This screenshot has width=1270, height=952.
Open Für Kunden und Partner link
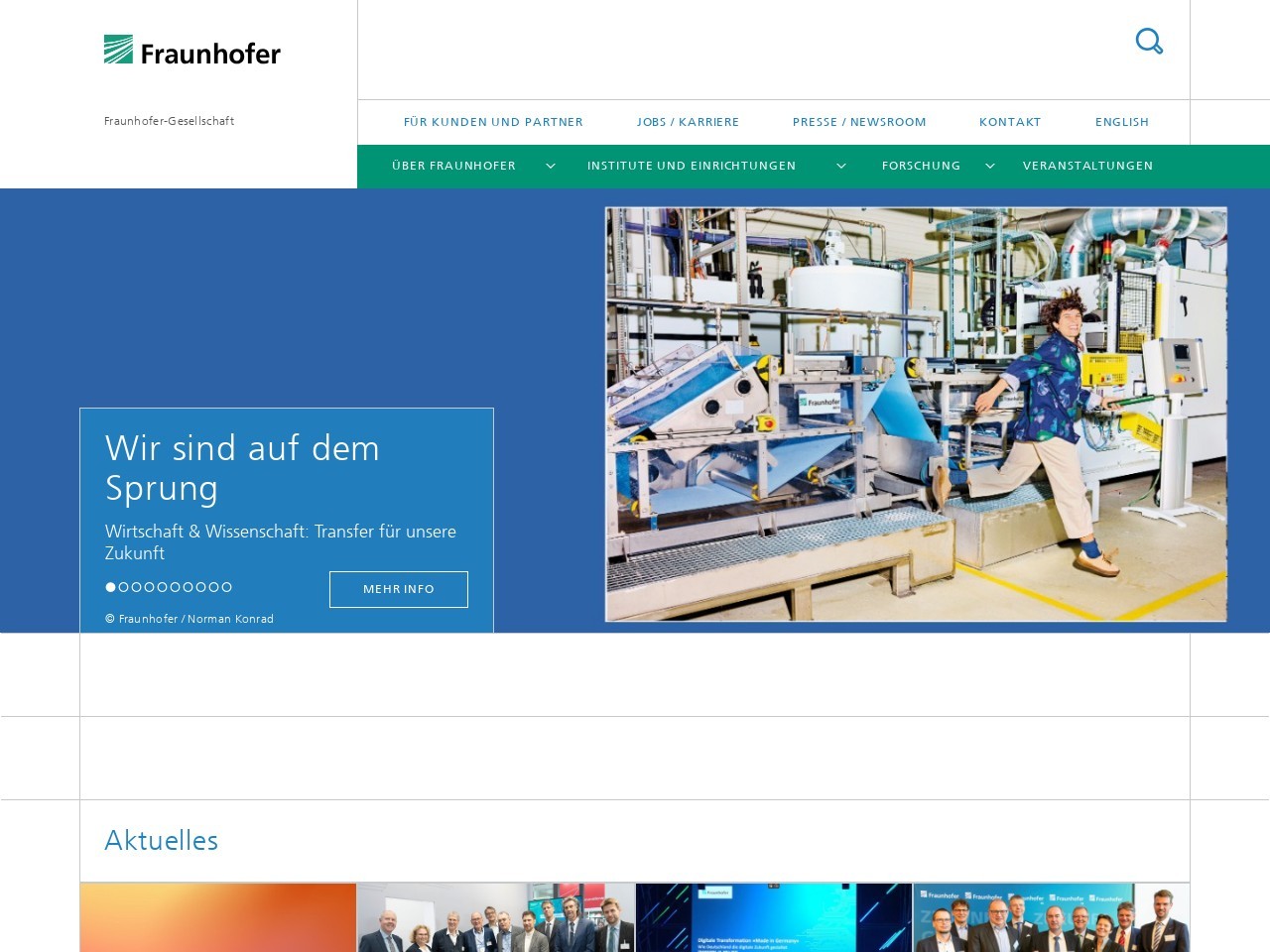[x=493, y=122]
